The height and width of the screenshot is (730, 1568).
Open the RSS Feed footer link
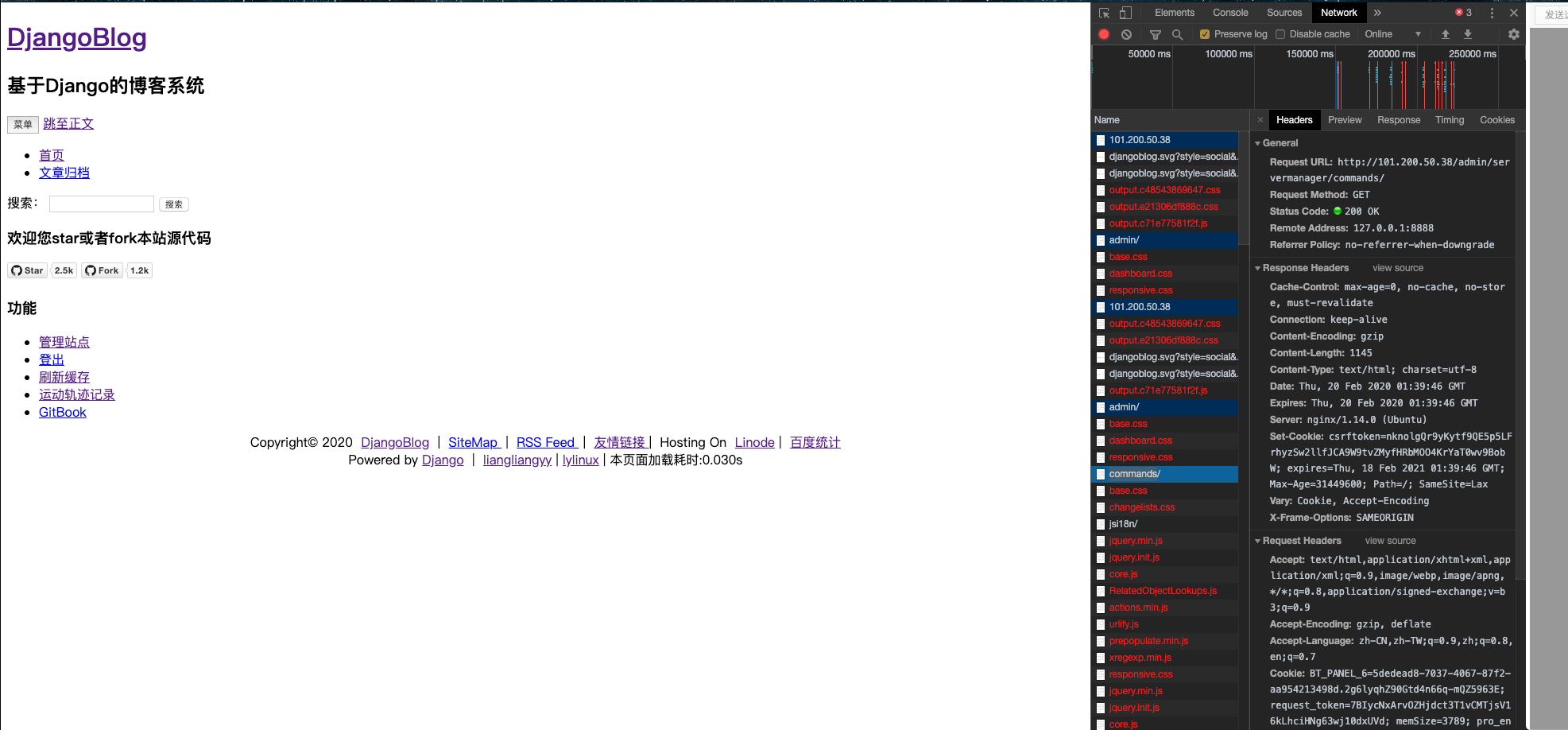coord(547,442)
